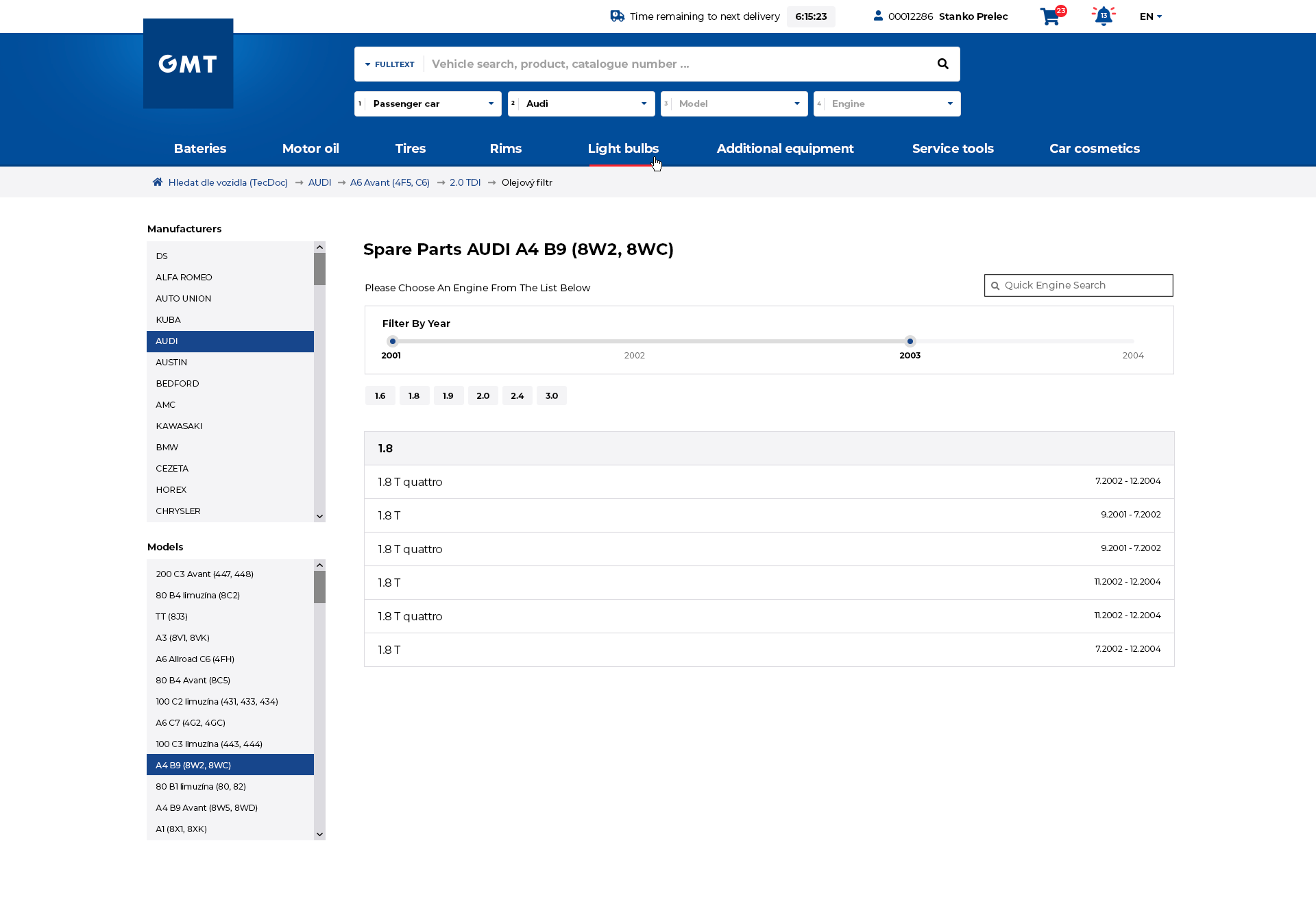The image size is (1316, 915).
Task: Select DS in Manufacturers list
Action: [230, 256]
